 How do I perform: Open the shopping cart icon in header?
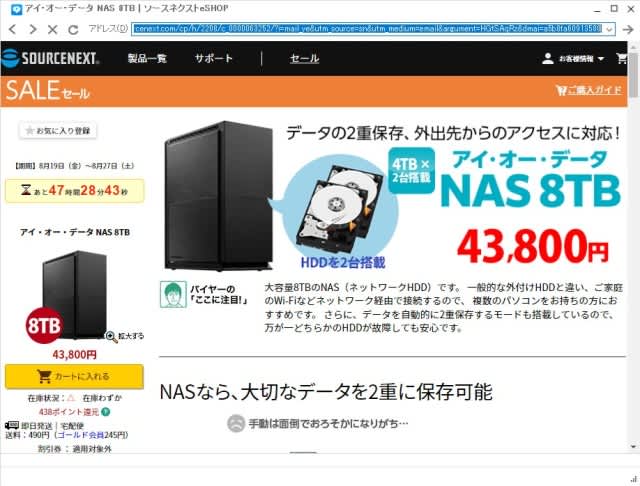(622, 59)
